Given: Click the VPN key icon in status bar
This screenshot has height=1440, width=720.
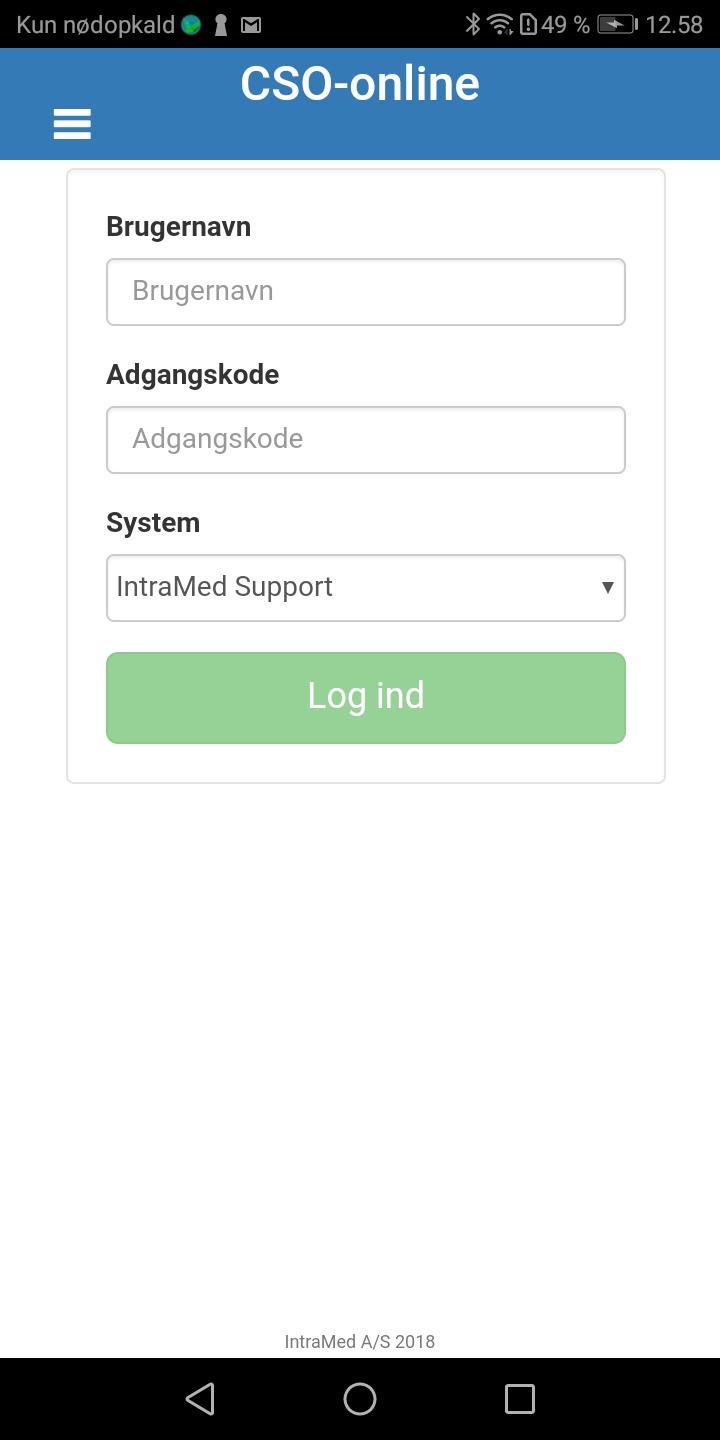Looking at the screenshot, I should pyautogui.click(x=219, y=24).
